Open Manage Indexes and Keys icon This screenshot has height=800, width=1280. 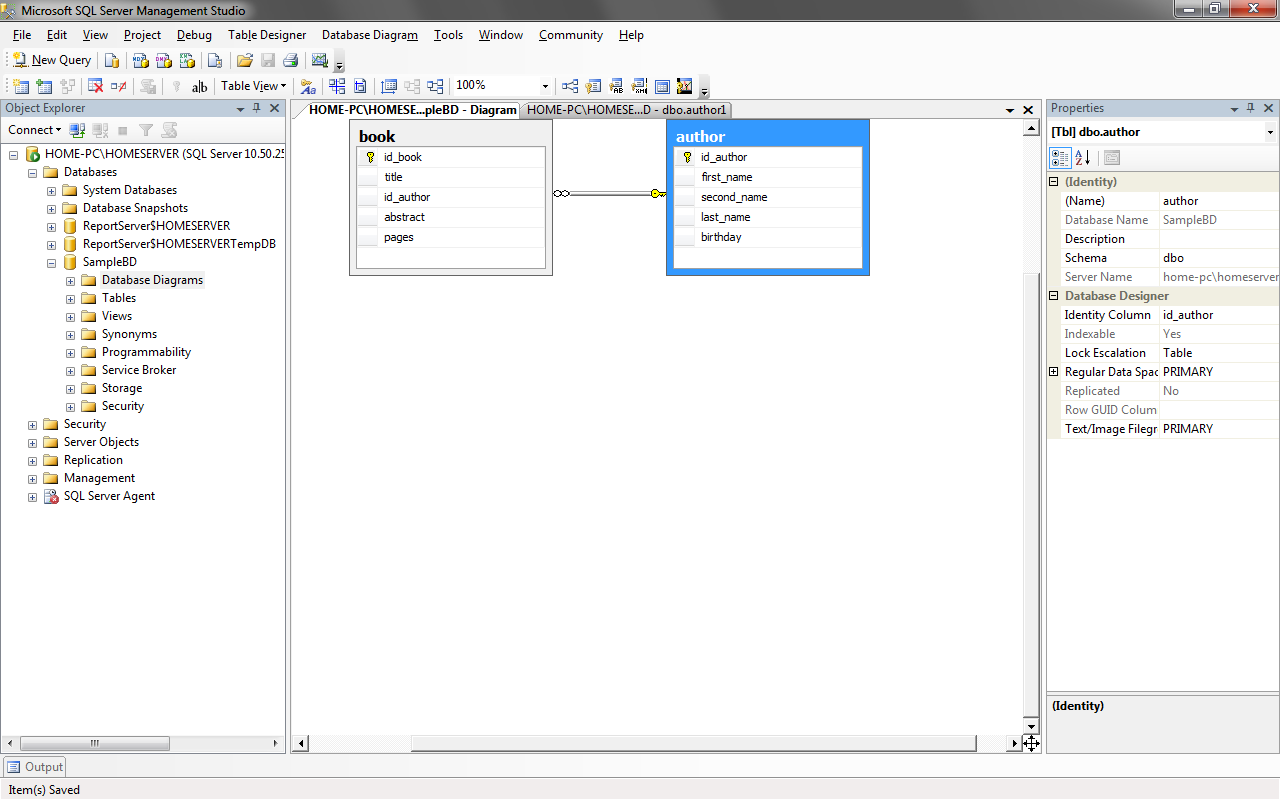coord(593,86)
